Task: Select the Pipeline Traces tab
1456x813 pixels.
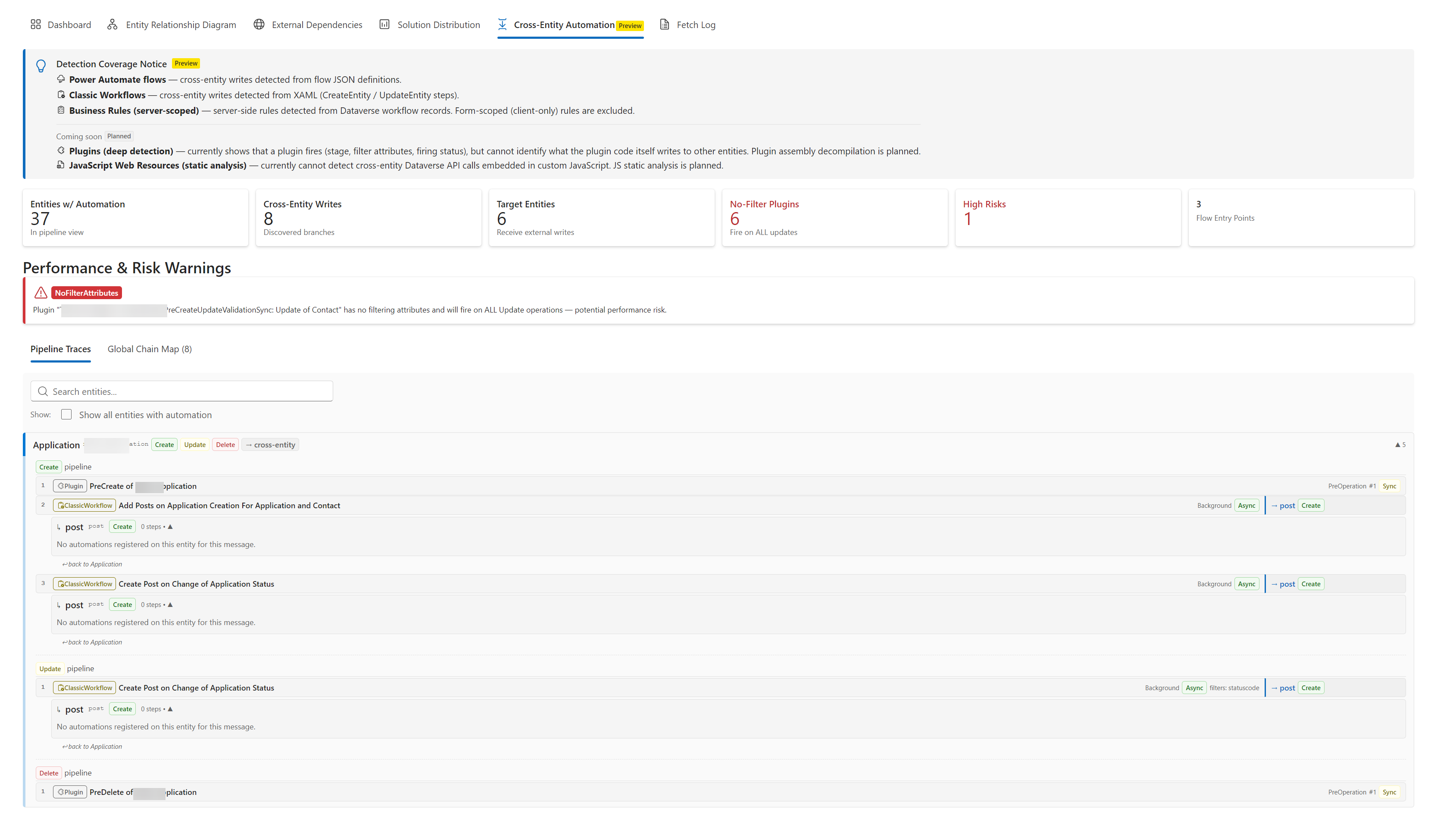Action: (x=60, y=349)
